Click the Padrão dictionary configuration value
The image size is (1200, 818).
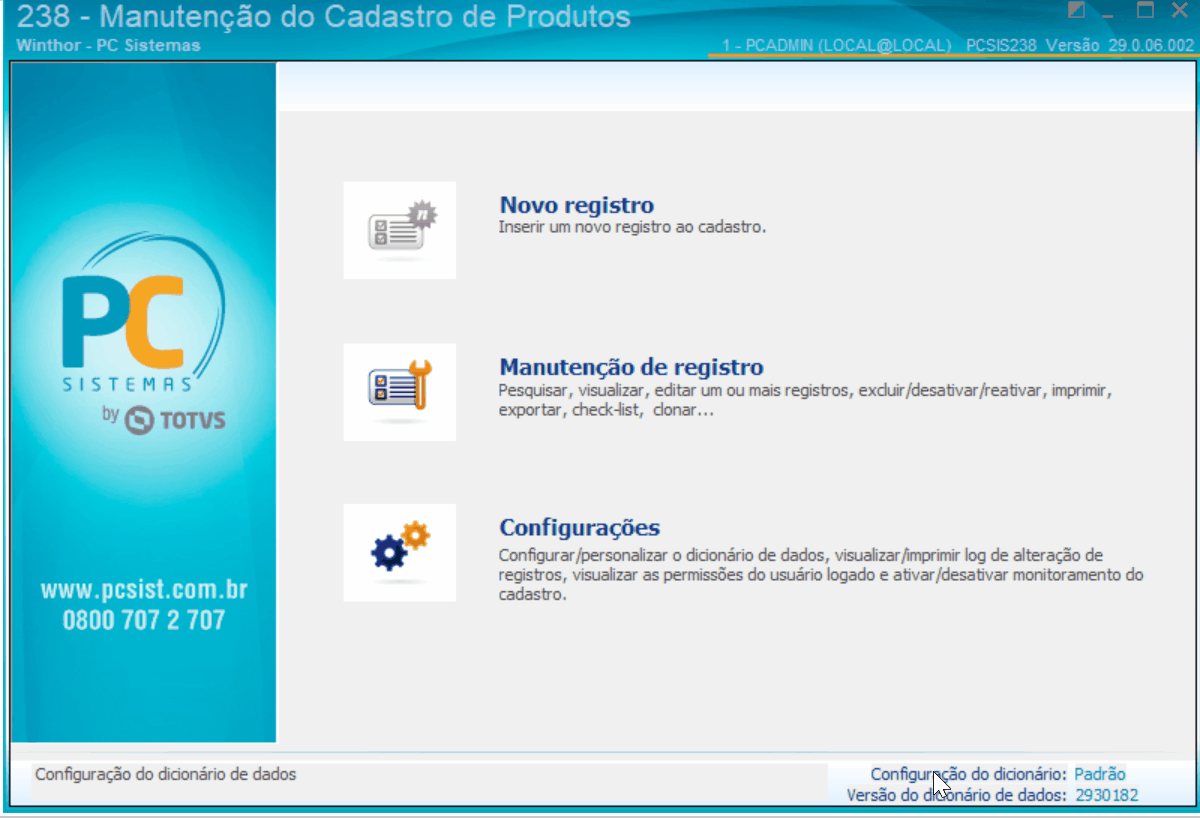(1100, 774)
